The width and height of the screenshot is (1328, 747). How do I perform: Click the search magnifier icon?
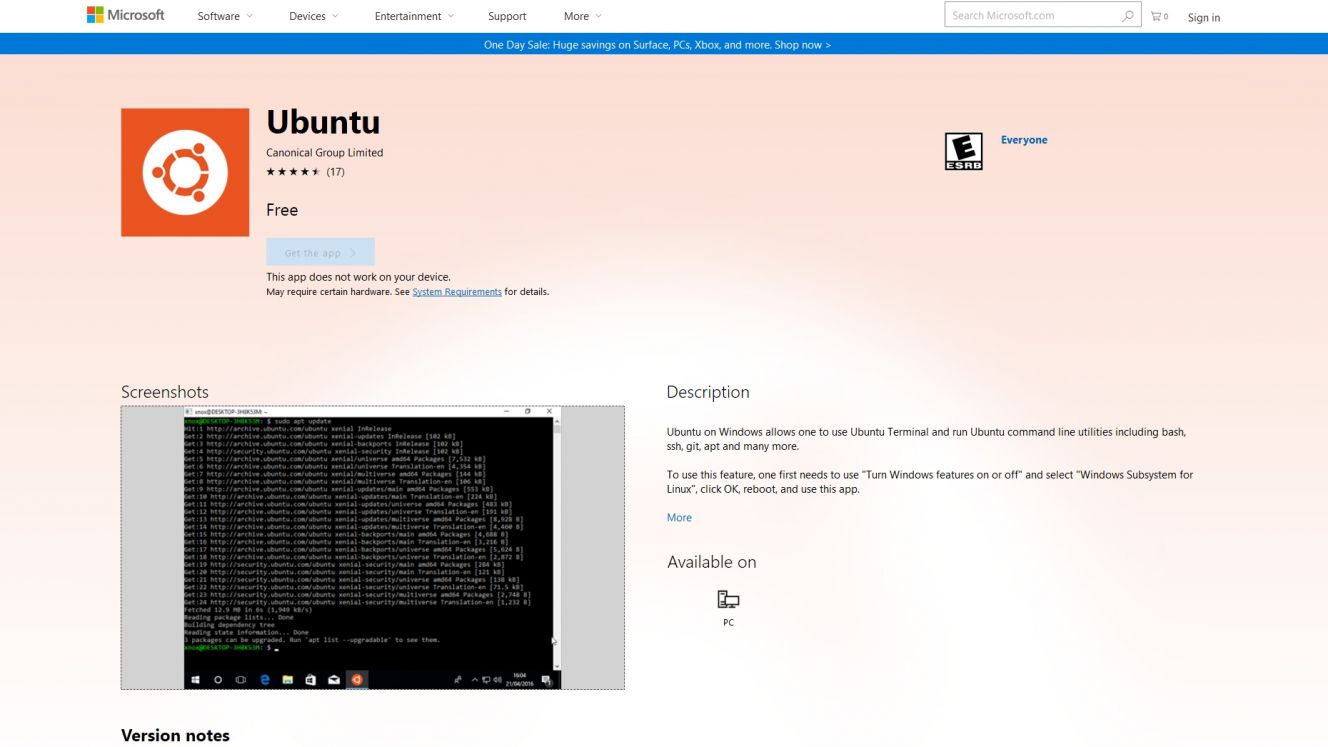(x=1128, y=15)
